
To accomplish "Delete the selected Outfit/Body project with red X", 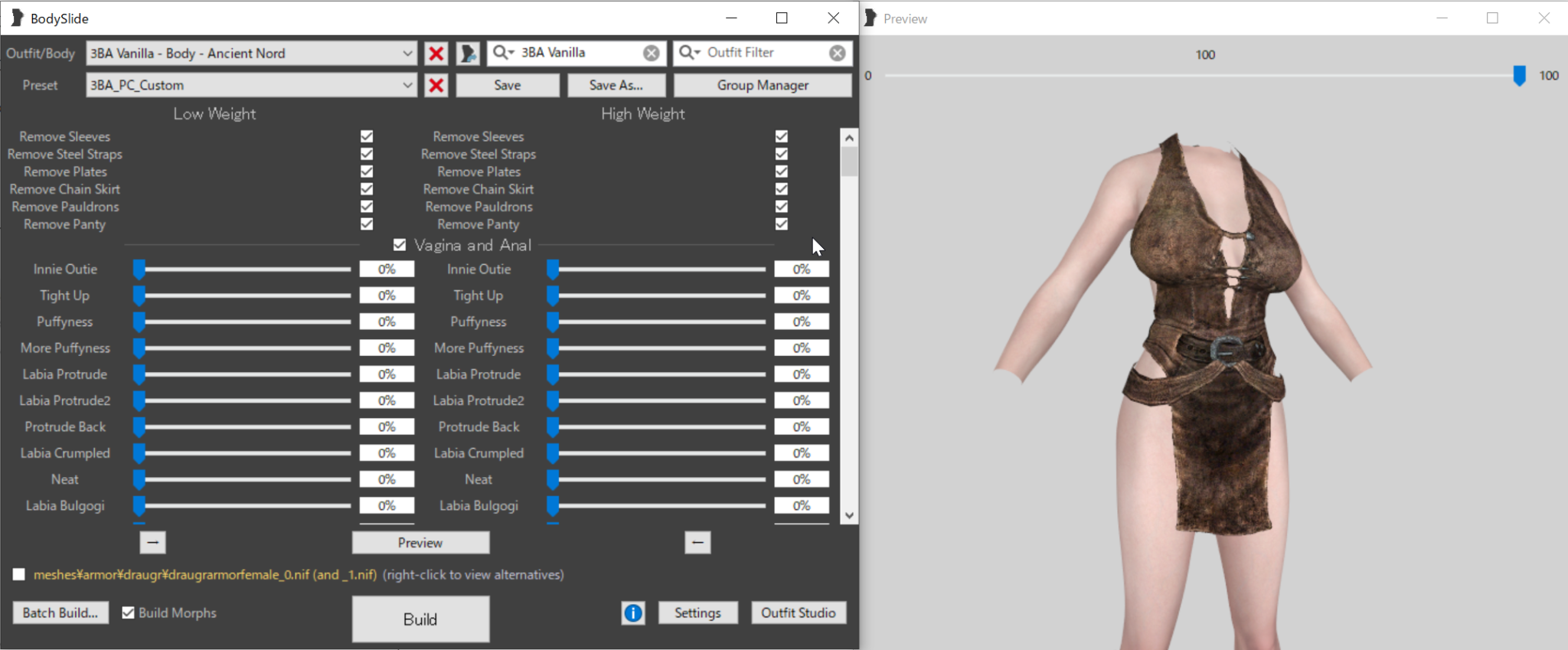I will pyautogui.click(x=436, y=53).
